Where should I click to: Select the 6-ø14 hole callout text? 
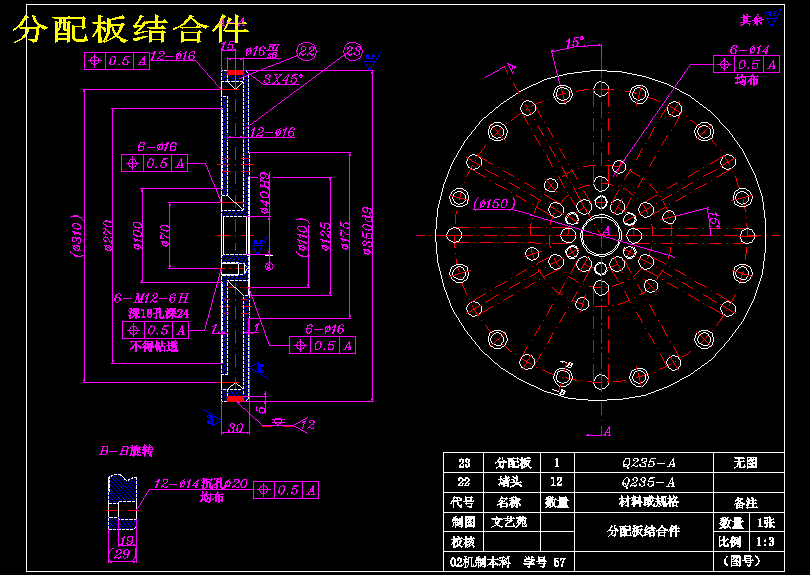click(x=749, y=50)
